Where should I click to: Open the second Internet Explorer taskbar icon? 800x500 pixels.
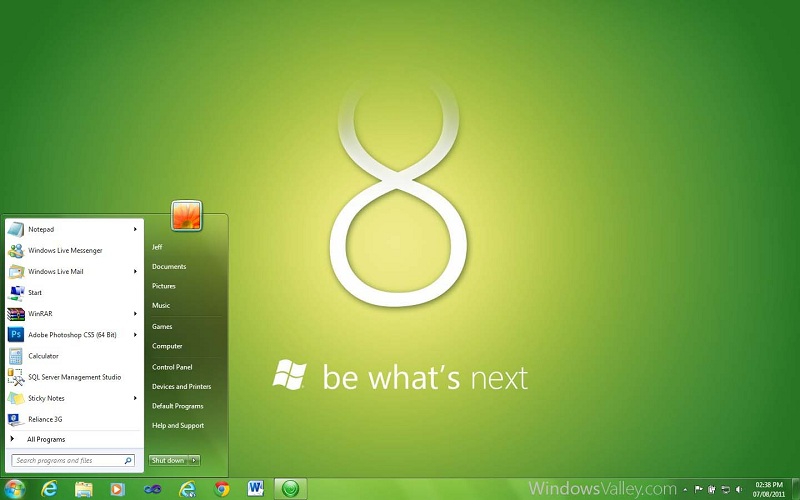pos(187,489)
